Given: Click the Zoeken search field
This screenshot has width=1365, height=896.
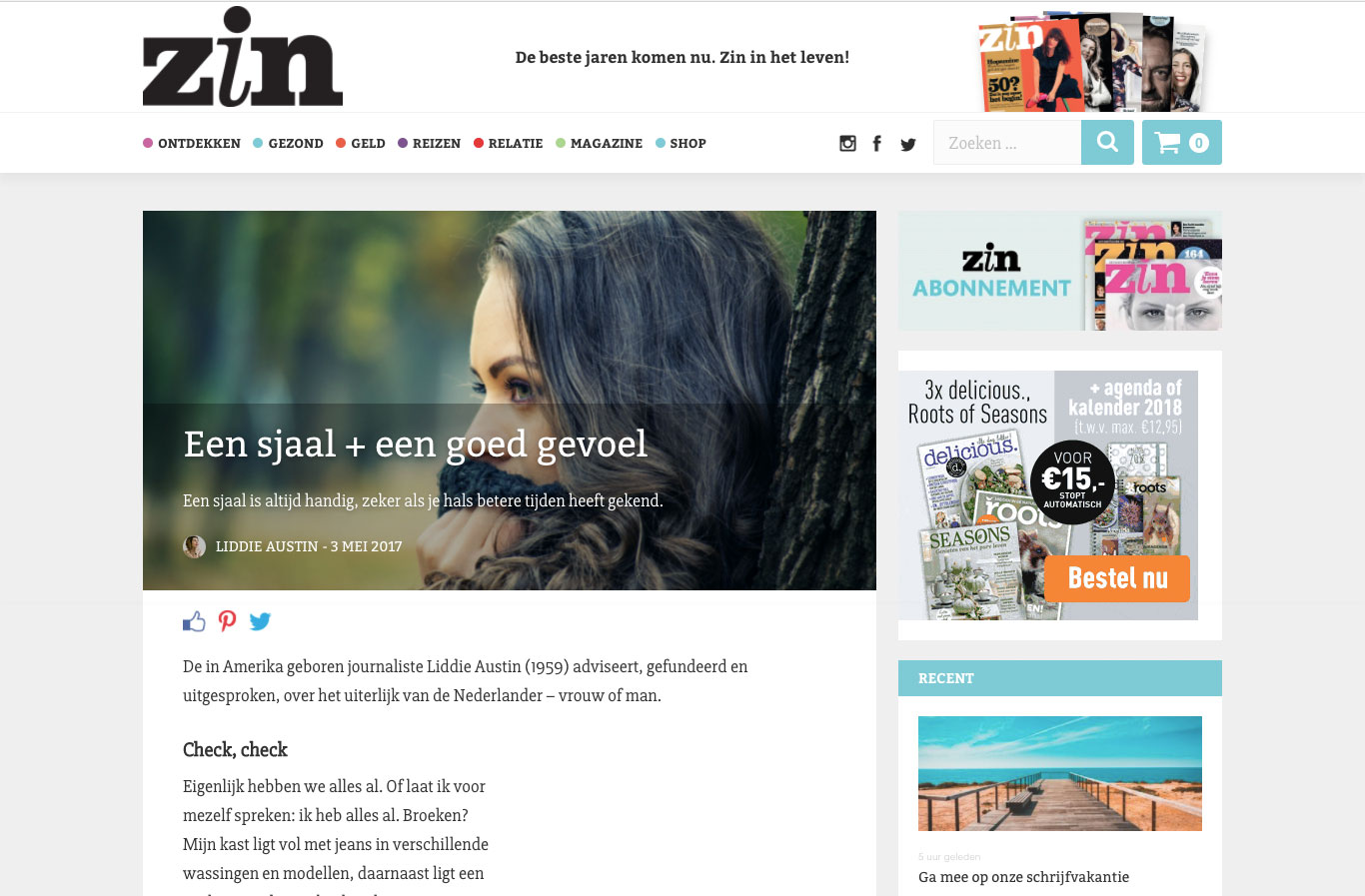Looking at the screenshot, I should point(1007,142).
